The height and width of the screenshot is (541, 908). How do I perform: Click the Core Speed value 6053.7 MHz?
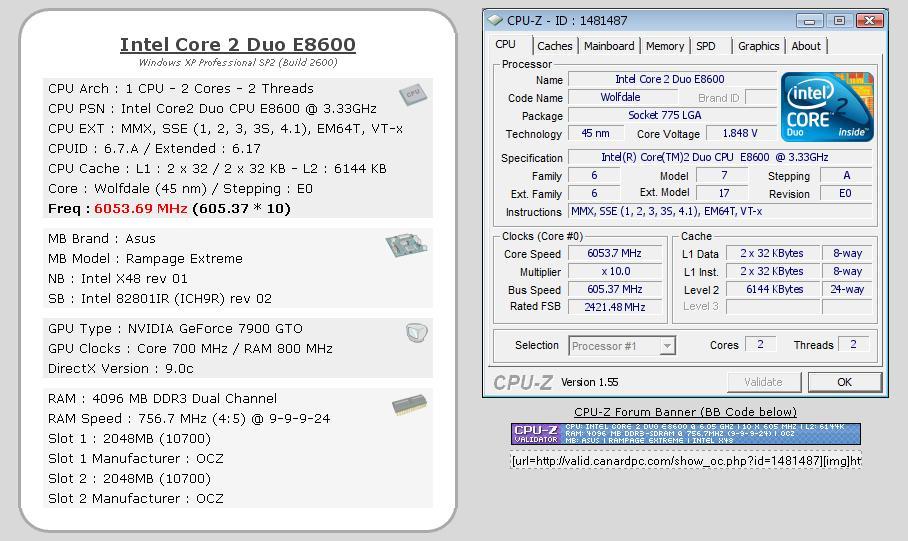click(614, 253)
